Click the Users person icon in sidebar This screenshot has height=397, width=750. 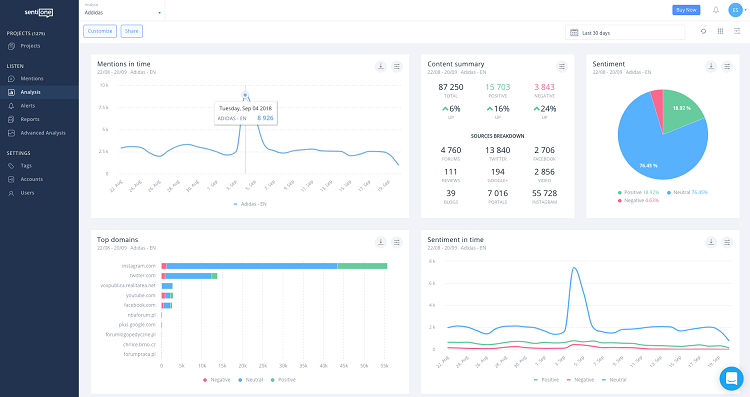(11, 193)
